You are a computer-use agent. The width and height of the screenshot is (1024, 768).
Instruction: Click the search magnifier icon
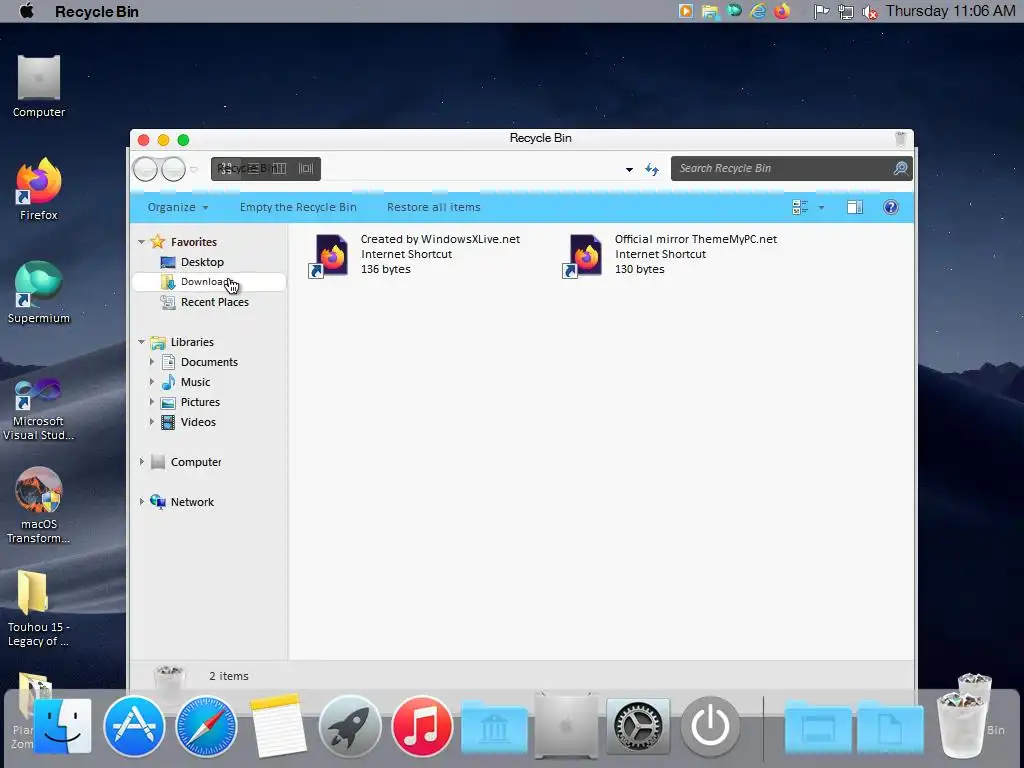901,168
